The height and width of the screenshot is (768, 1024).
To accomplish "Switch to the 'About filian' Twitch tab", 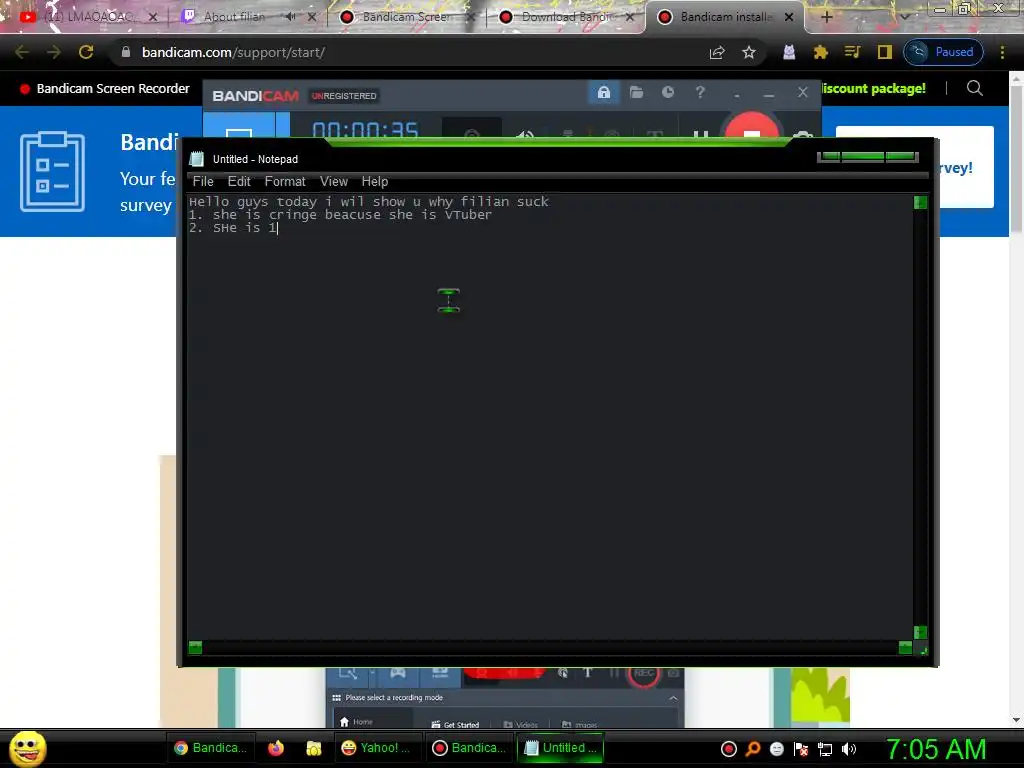I will (x=234, y=17).
